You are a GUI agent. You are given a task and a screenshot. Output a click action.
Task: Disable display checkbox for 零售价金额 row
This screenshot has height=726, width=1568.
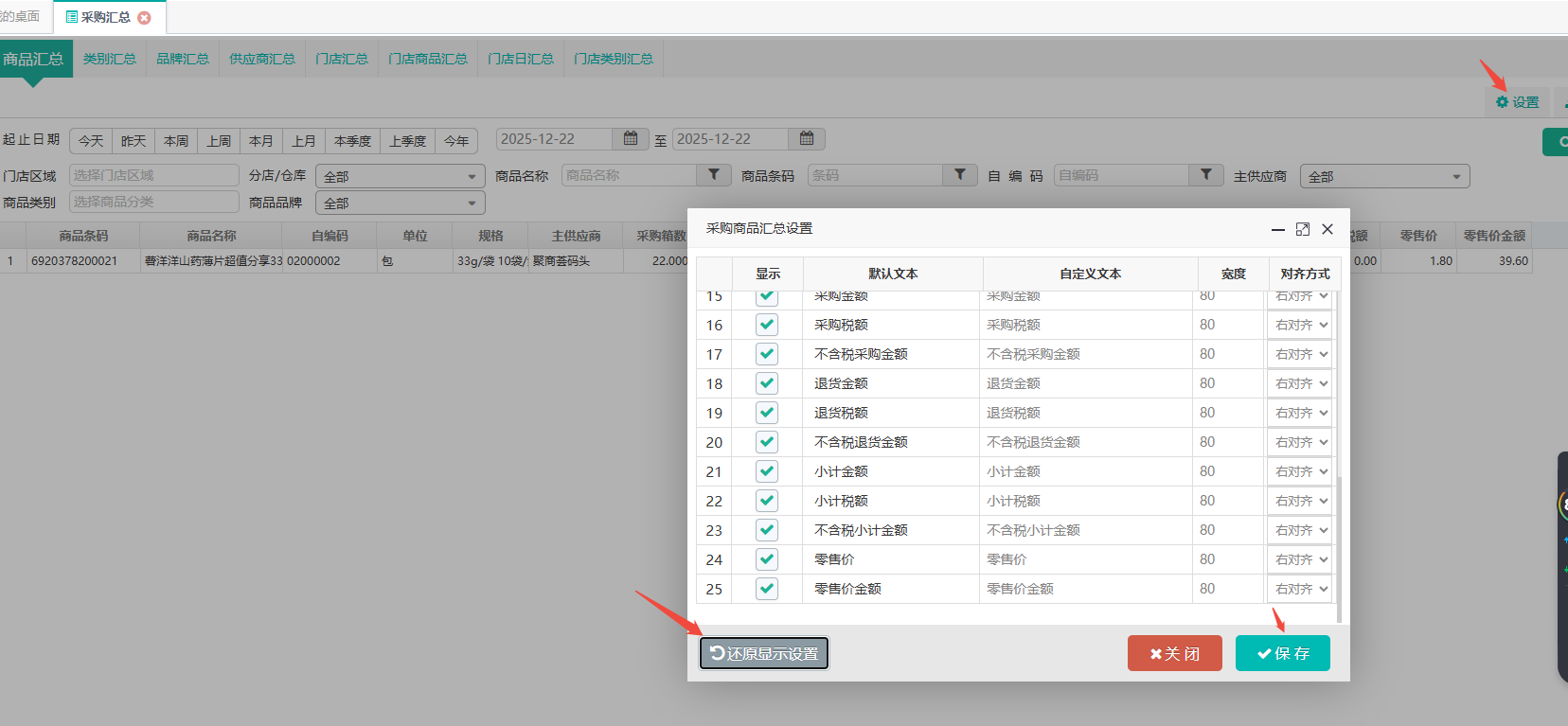767,589
